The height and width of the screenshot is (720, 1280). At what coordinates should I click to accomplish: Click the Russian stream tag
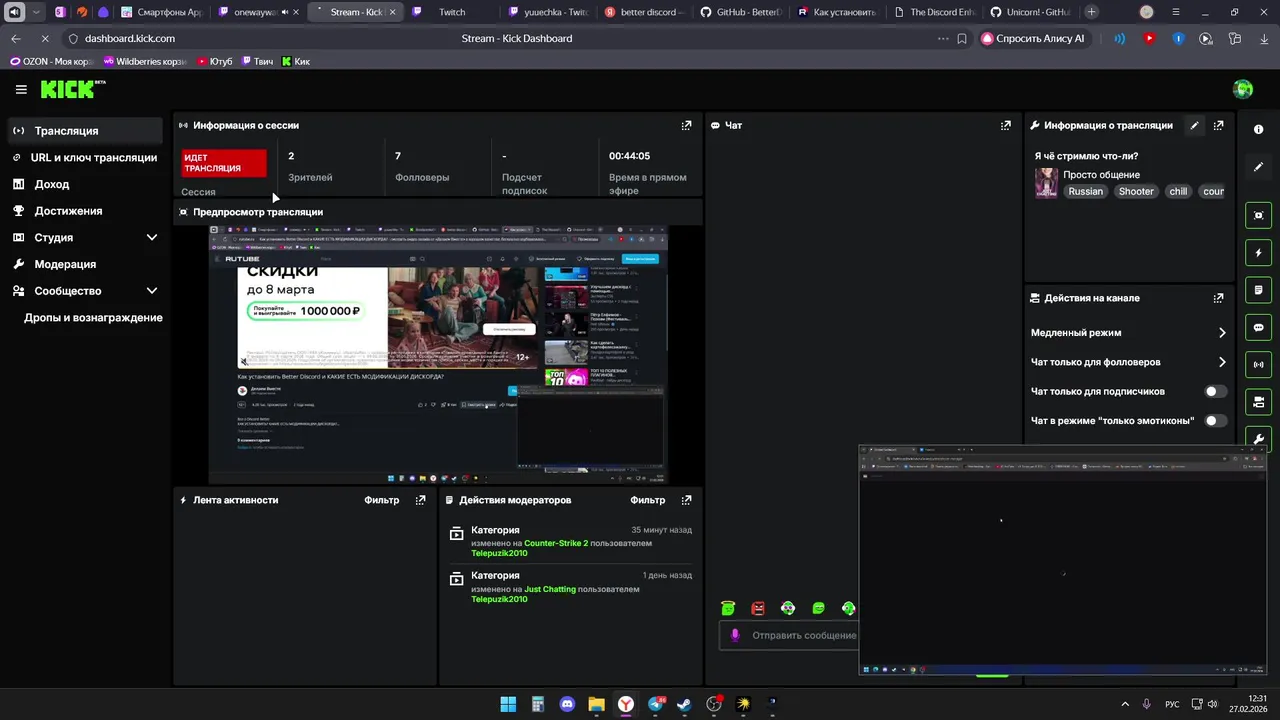[x=1085, y=191]
